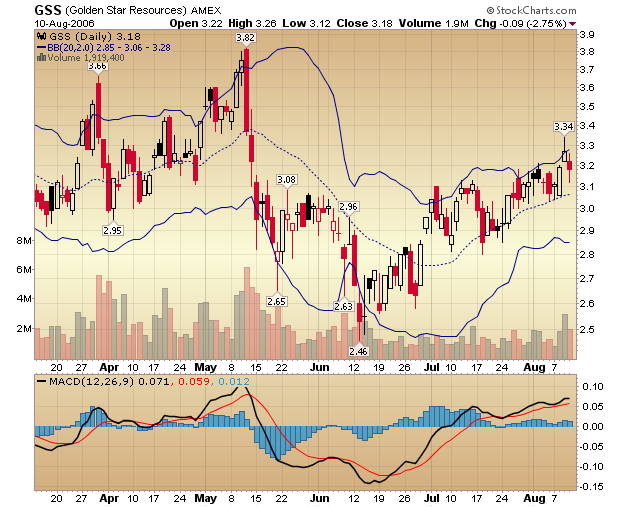Click the candlestick icon beside GSS (Daily)

[x=42, y=36]
